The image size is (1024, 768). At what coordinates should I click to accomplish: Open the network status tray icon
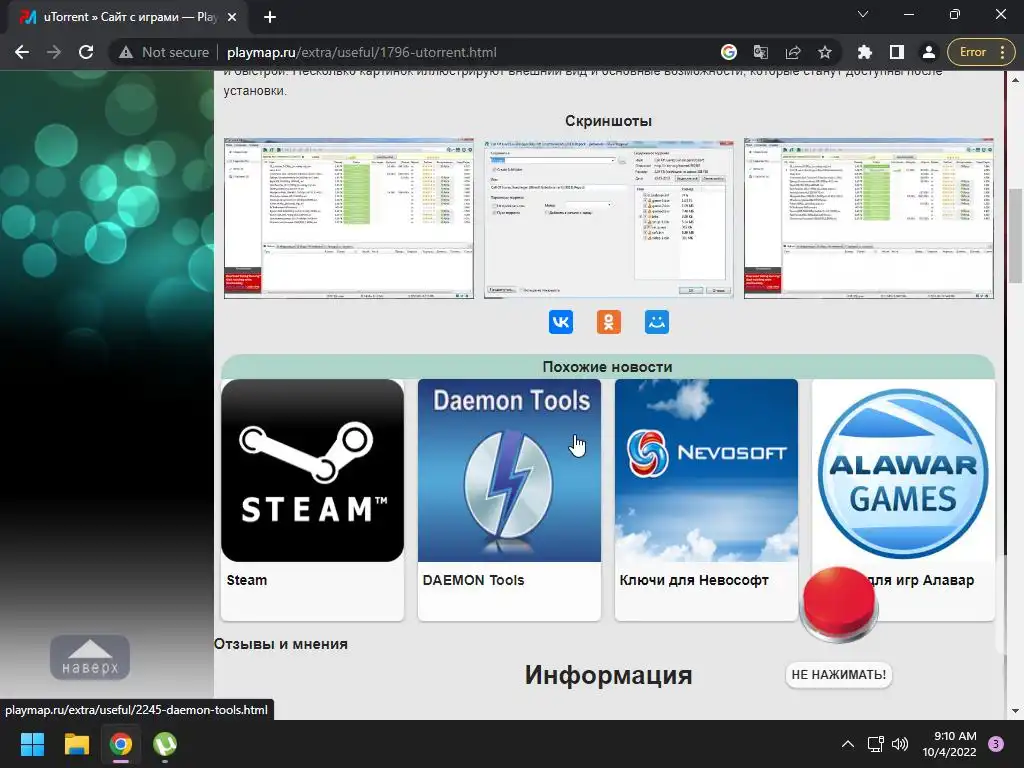tap(875, 744)
